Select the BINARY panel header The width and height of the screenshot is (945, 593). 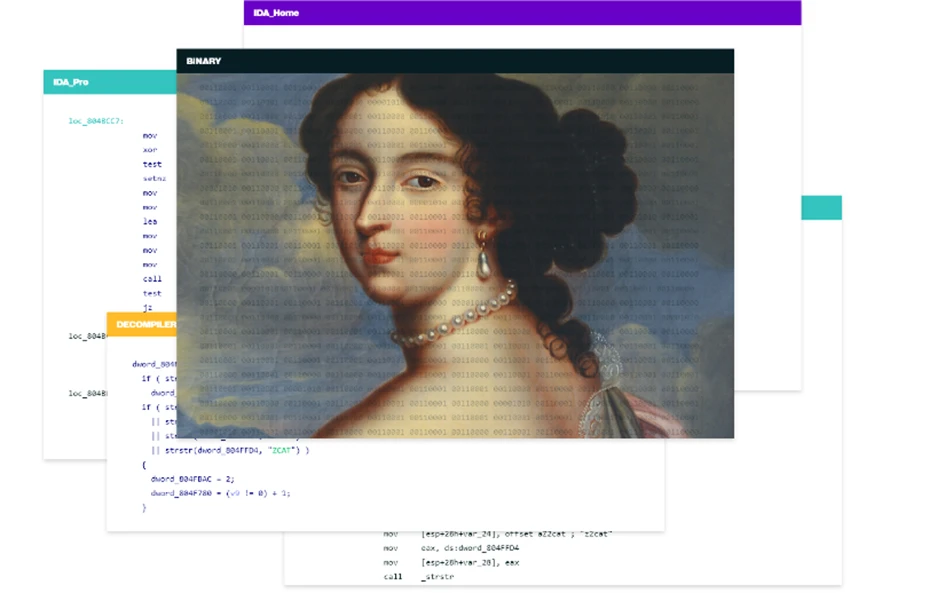pos(454,61)
